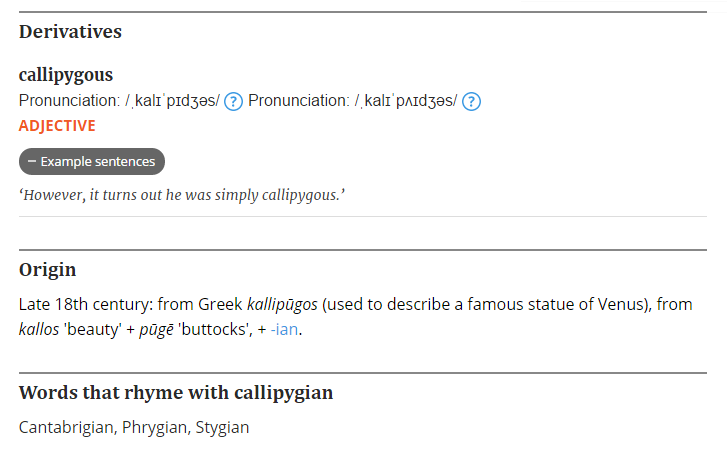Open the -ian suffix link
The height and width of the screenshot is (450, 727).
coord(284,329)
